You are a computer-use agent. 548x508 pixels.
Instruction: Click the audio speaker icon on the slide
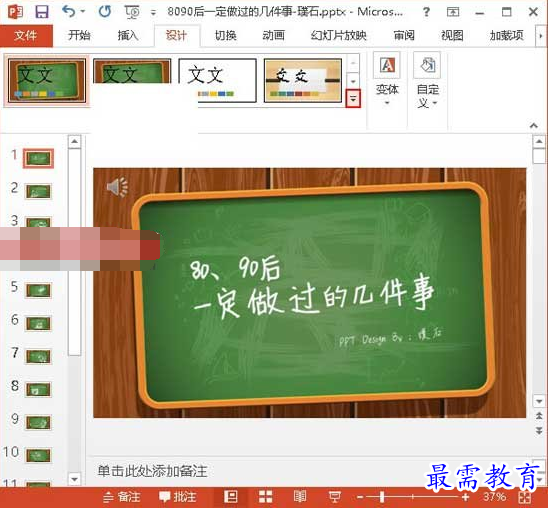coord(117,187)
